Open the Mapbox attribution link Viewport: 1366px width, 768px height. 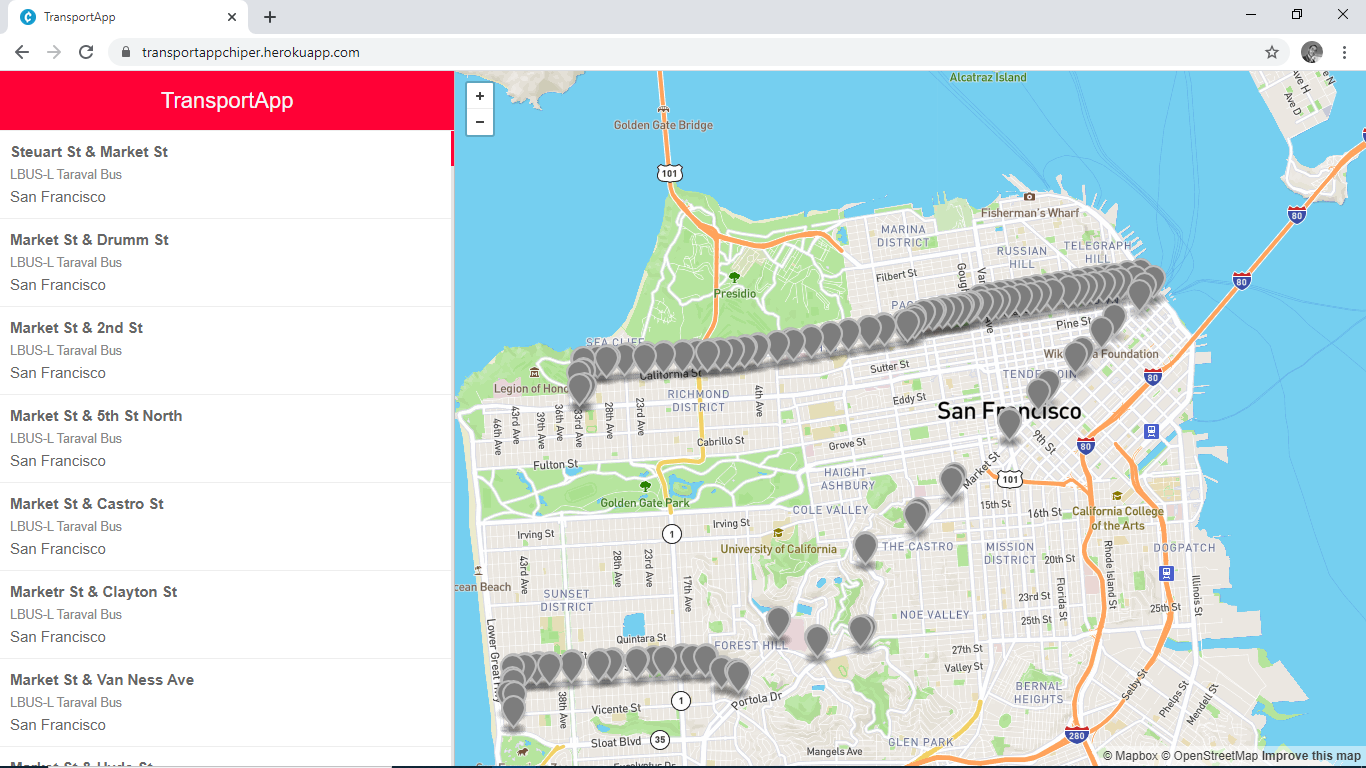[x=1130, y=756]
